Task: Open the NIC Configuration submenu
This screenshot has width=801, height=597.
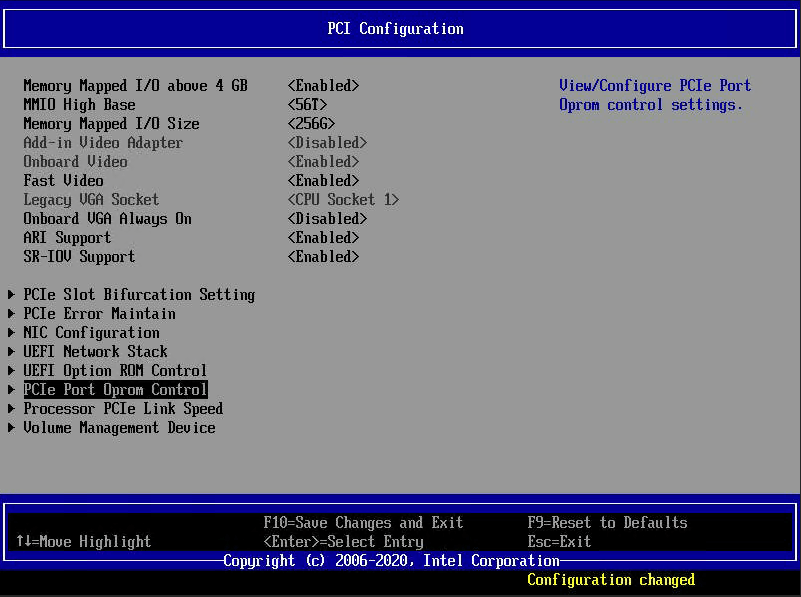Action: pyautogui.click(x=91, y=332)
